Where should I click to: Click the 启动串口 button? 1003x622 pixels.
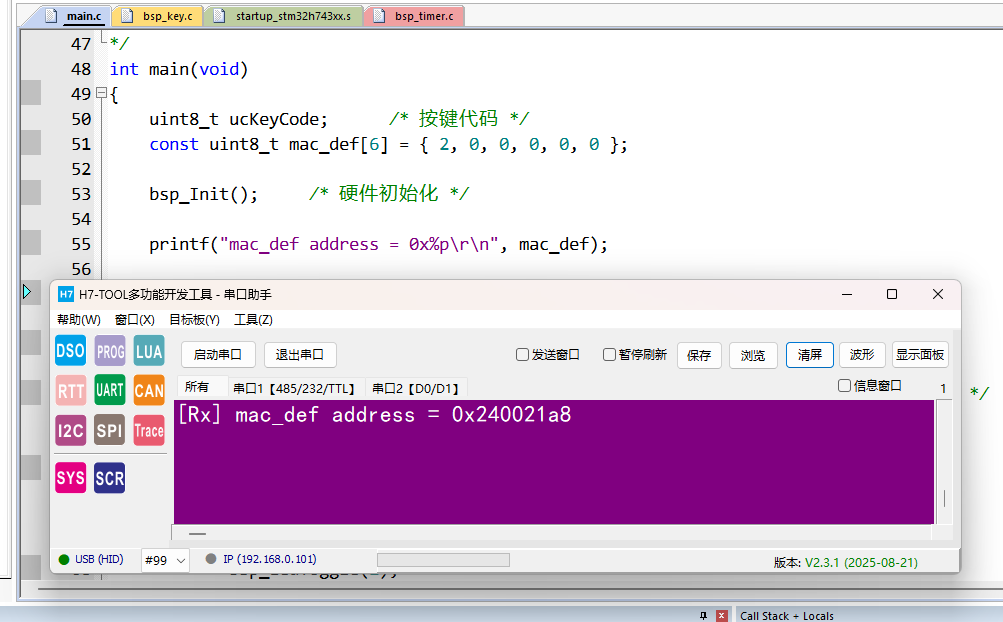click(x=218, y=355)
